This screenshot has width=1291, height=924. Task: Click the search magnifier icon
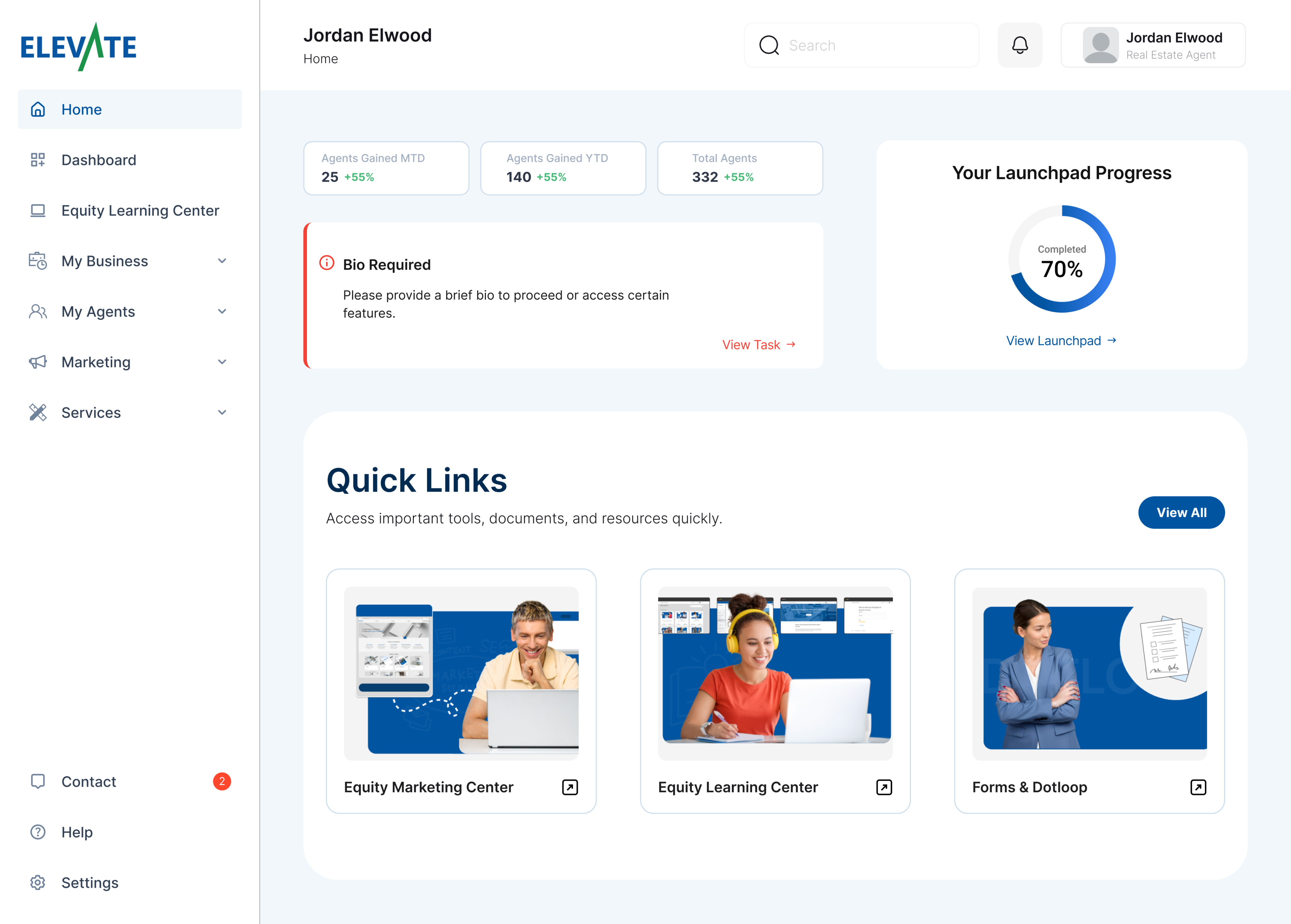click(769, 45)
